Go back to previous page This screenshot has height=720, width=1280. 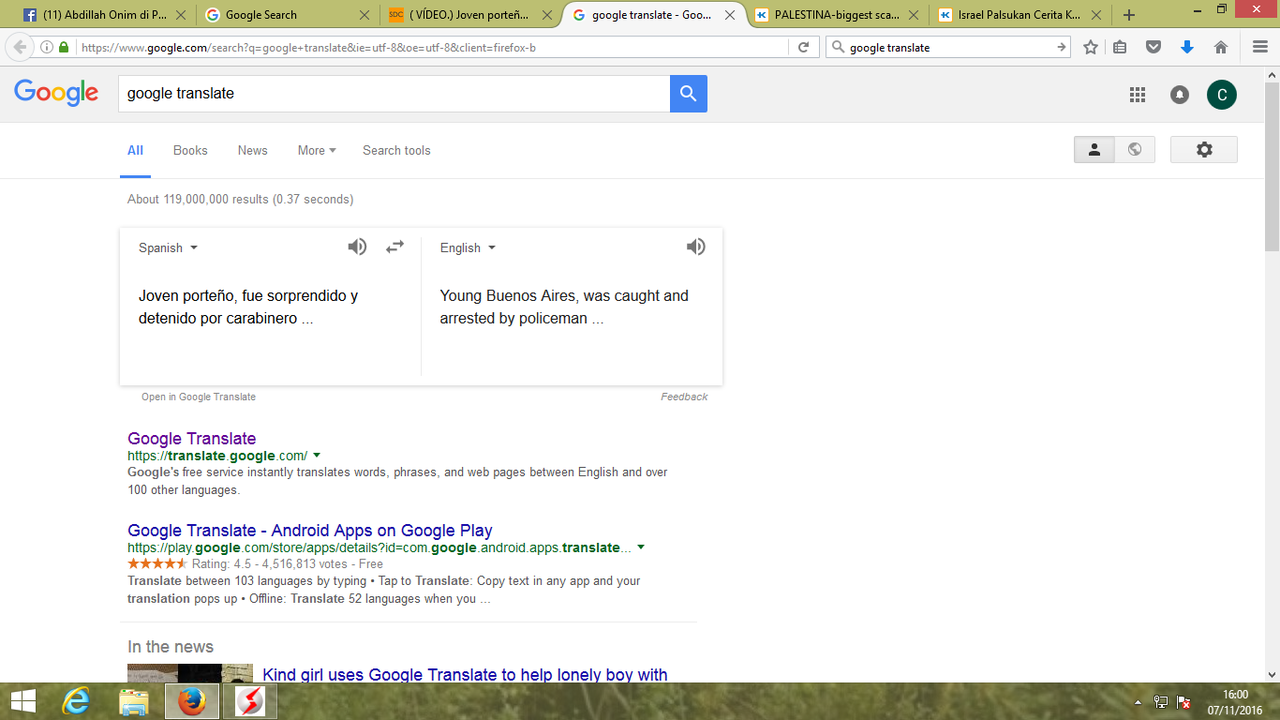coord(20,47)
